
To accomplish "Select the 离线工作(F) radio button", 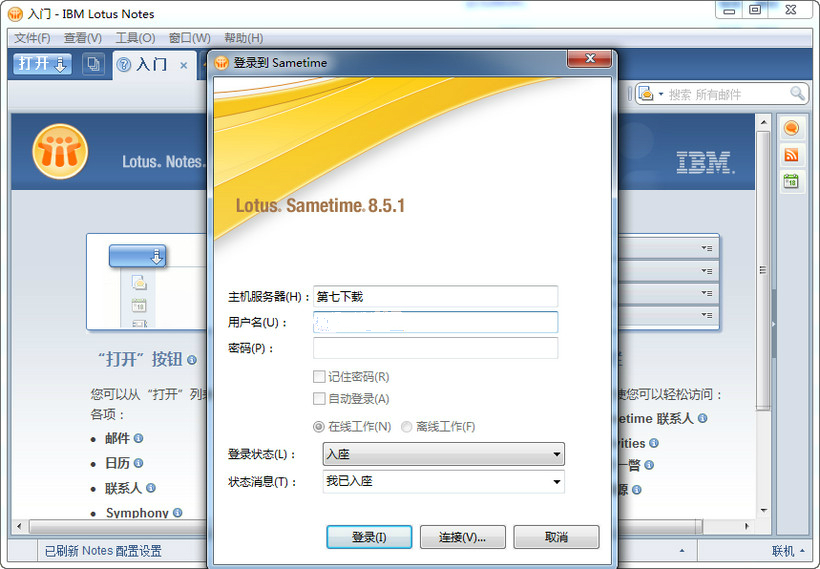I will [406, 427].
